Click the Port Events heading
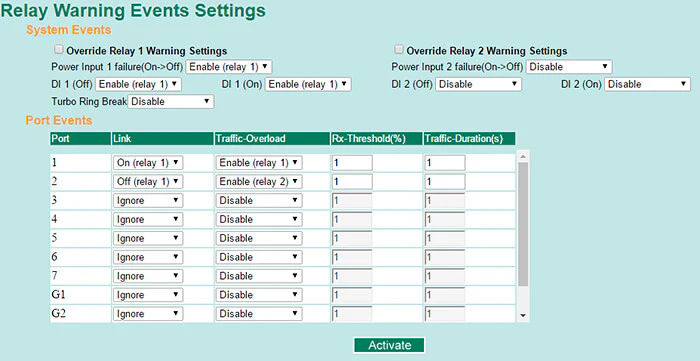The image size is (700, 361). tap(59, 120)
